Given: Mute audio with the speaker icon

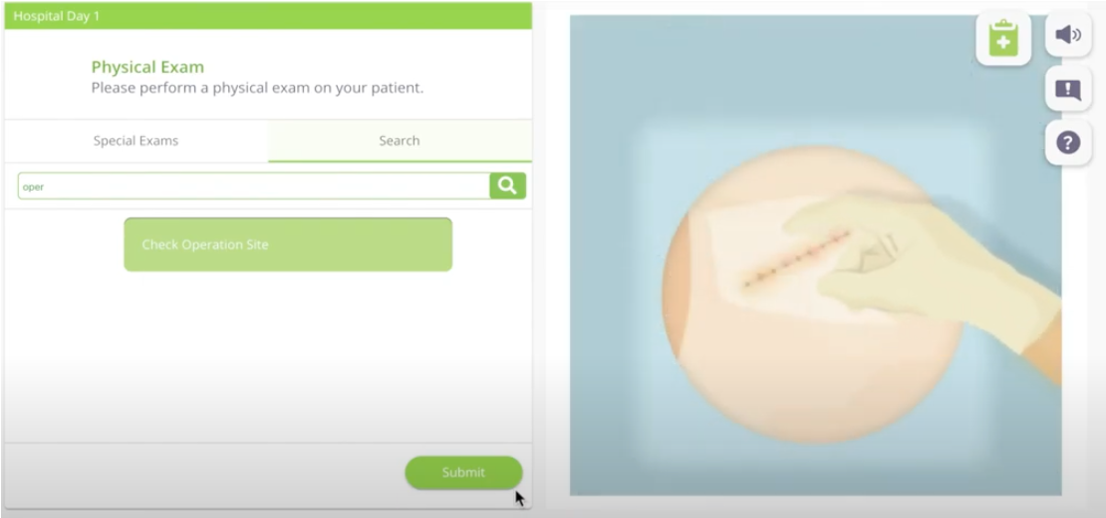Looking at the screenshot, I should coord(1068,34).
